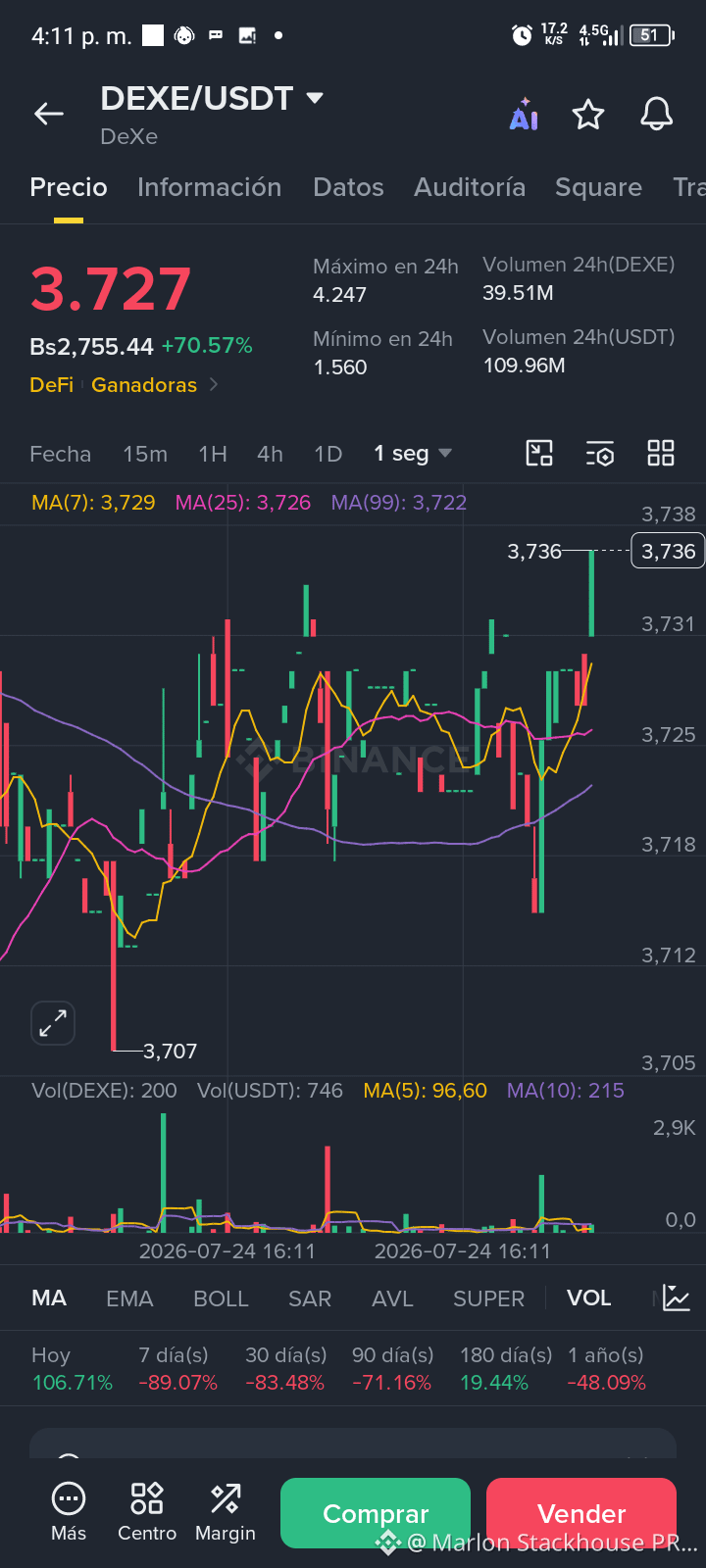Switch to the Square tab
706x1568 pixels.
pyautogui.click(x=598, y=187)
